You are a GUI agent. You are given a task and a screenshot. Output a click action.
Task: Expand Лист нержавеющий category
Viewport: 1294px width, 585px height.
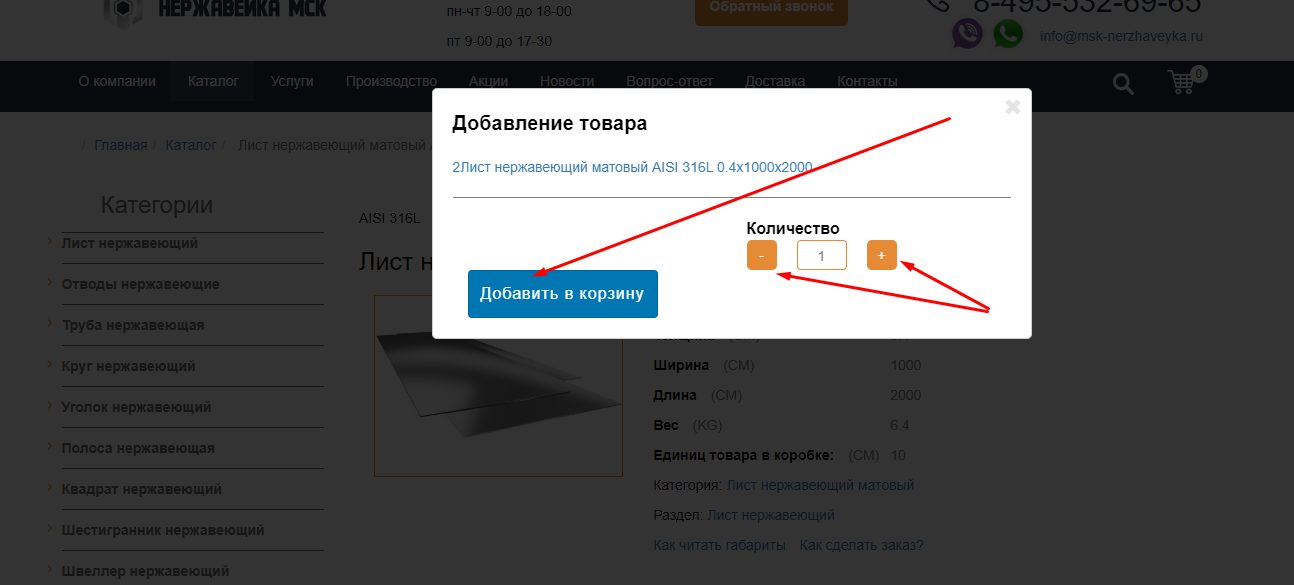130,243
